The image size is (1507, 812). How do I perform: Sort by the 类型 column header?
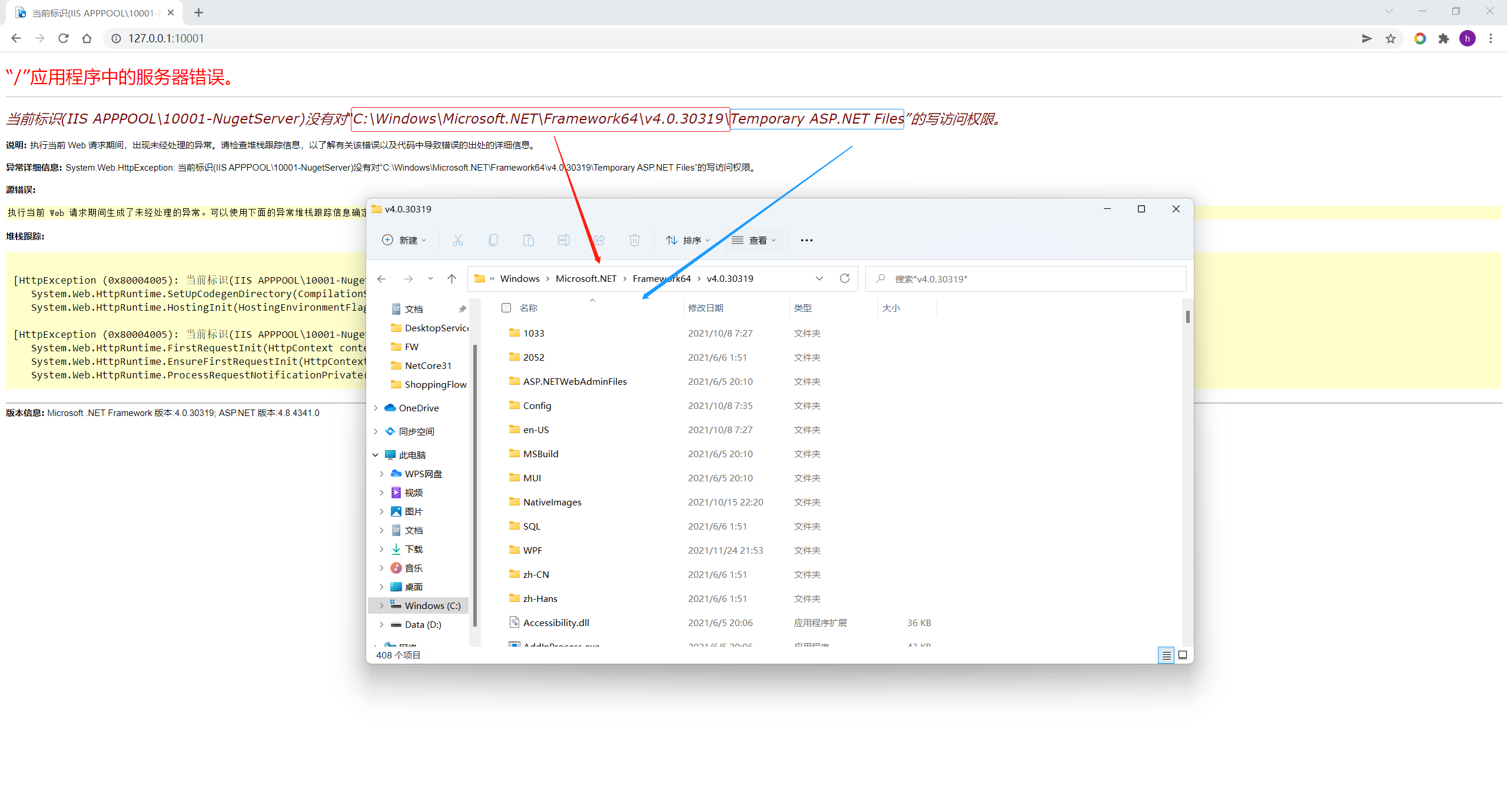point(802,308)
